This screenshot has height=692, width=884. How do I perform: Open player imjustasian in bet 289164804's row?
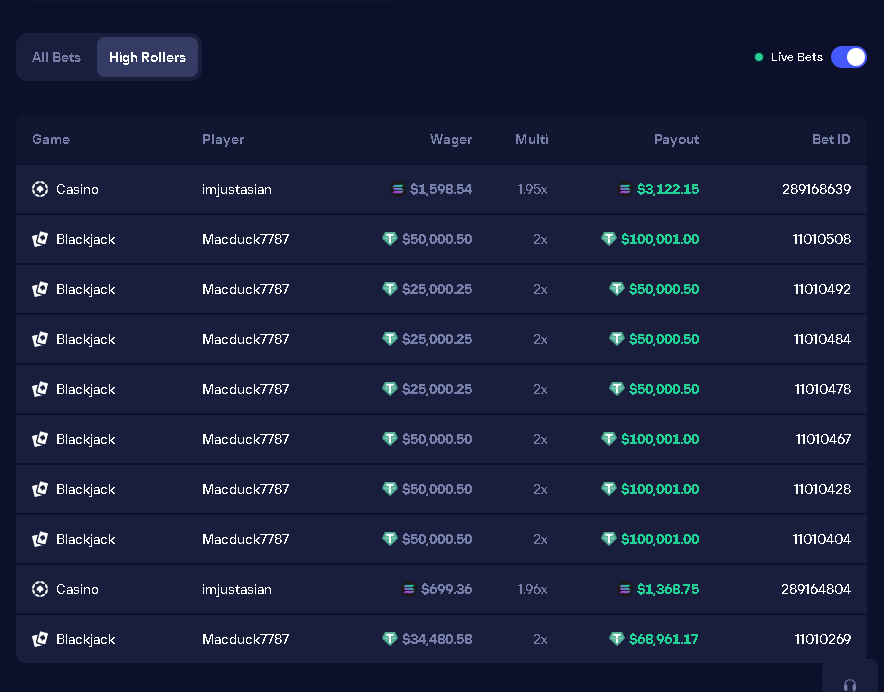pos(237,589)
